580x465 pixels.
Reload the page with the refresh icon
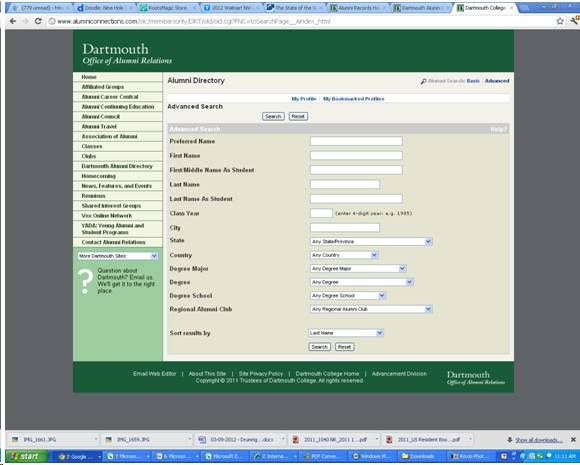click(38, 21)
